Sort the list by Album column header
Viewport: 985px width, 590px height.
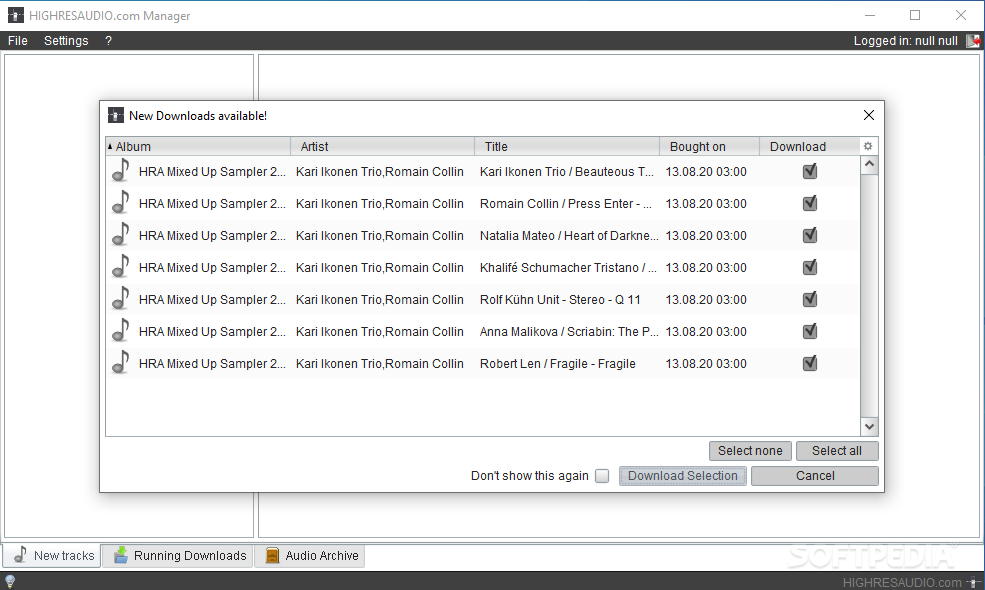click(198, 146)
